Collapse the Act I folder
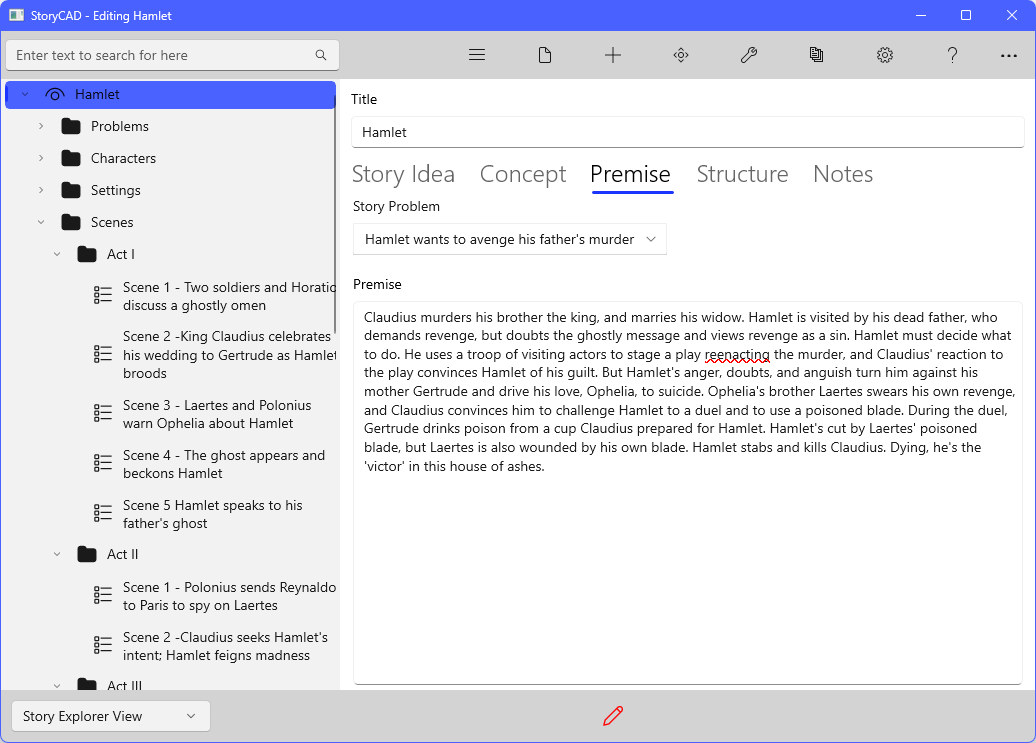 (57, 254)
